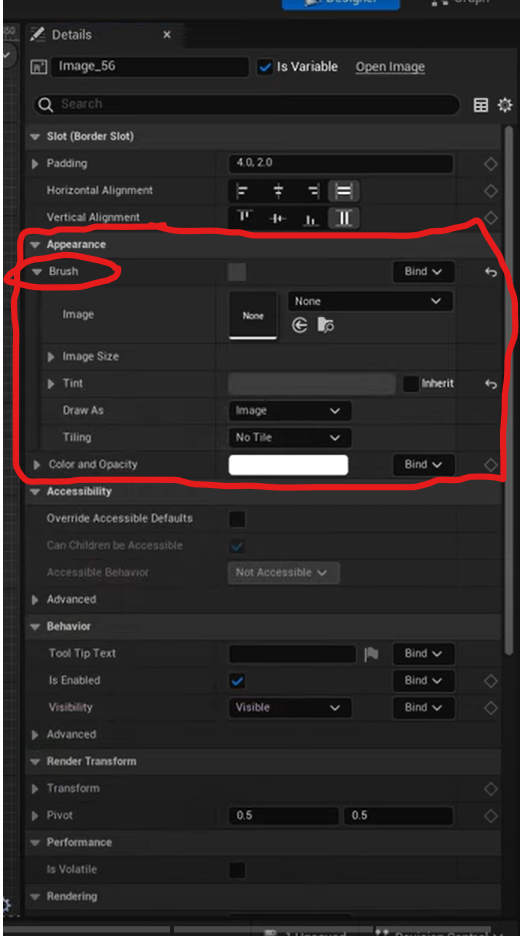The height and width of the screenshot is (936, 520).
Task: Select vertical fill alignment
Action: click(x=344, y=218)
